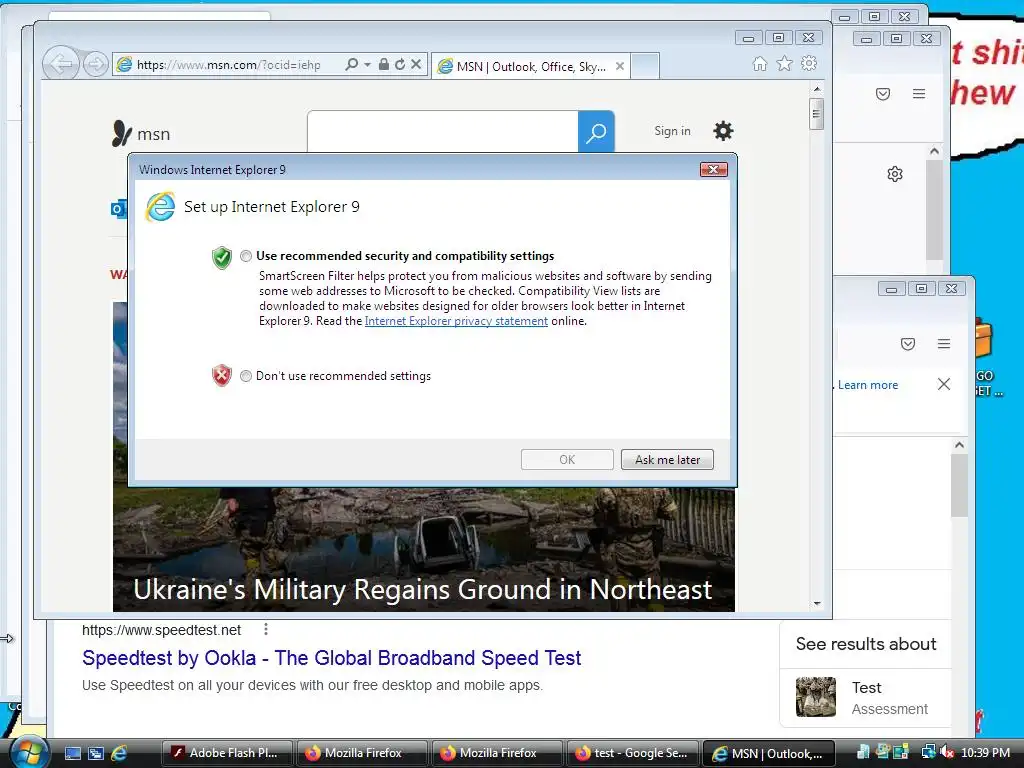Click the magnifier search icon in IE address bar
The image size is (1024, 768).
(x=351, y=64)
